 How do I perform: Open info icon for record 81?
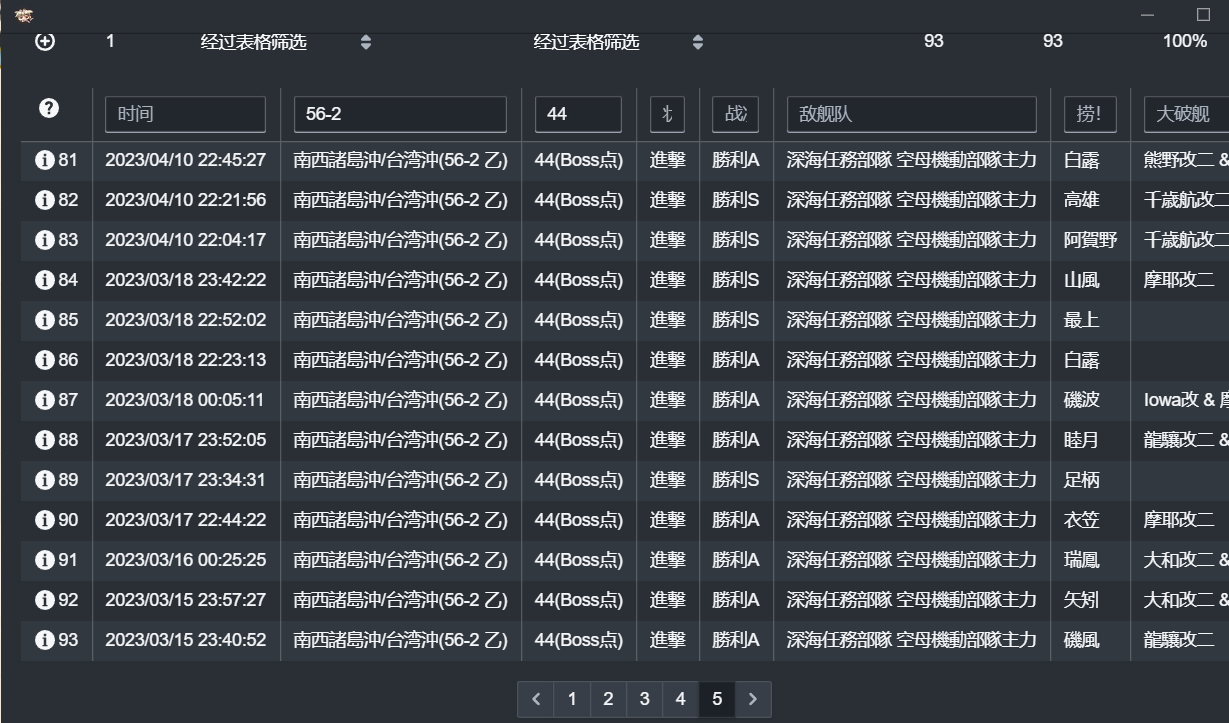click(44, 160)
